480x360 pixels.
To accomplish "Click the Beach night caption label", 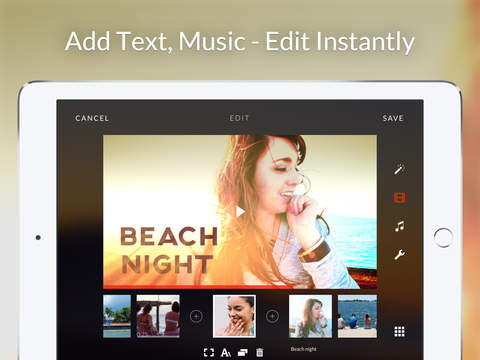I will (x=304, y=349).
